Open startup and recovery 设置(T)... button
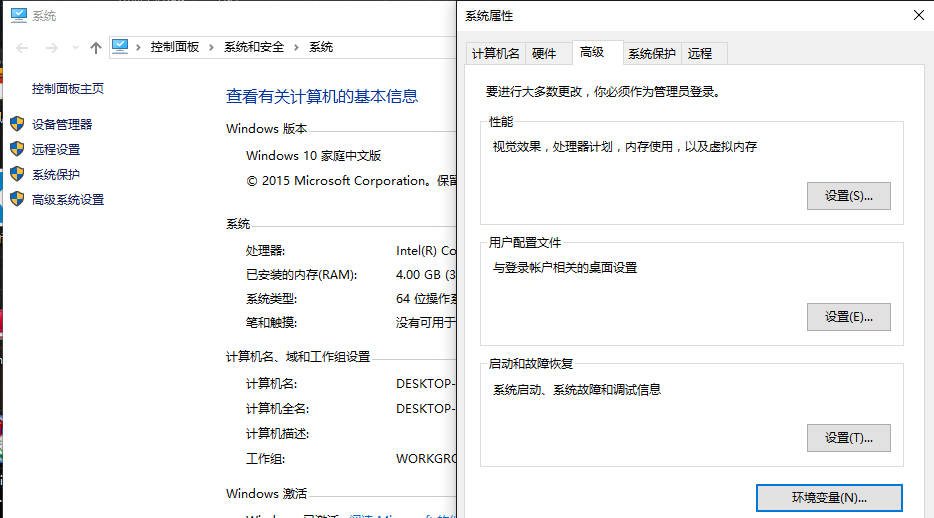Image resolution: width=934 pixels, height=518 pixels. (849, 438)
